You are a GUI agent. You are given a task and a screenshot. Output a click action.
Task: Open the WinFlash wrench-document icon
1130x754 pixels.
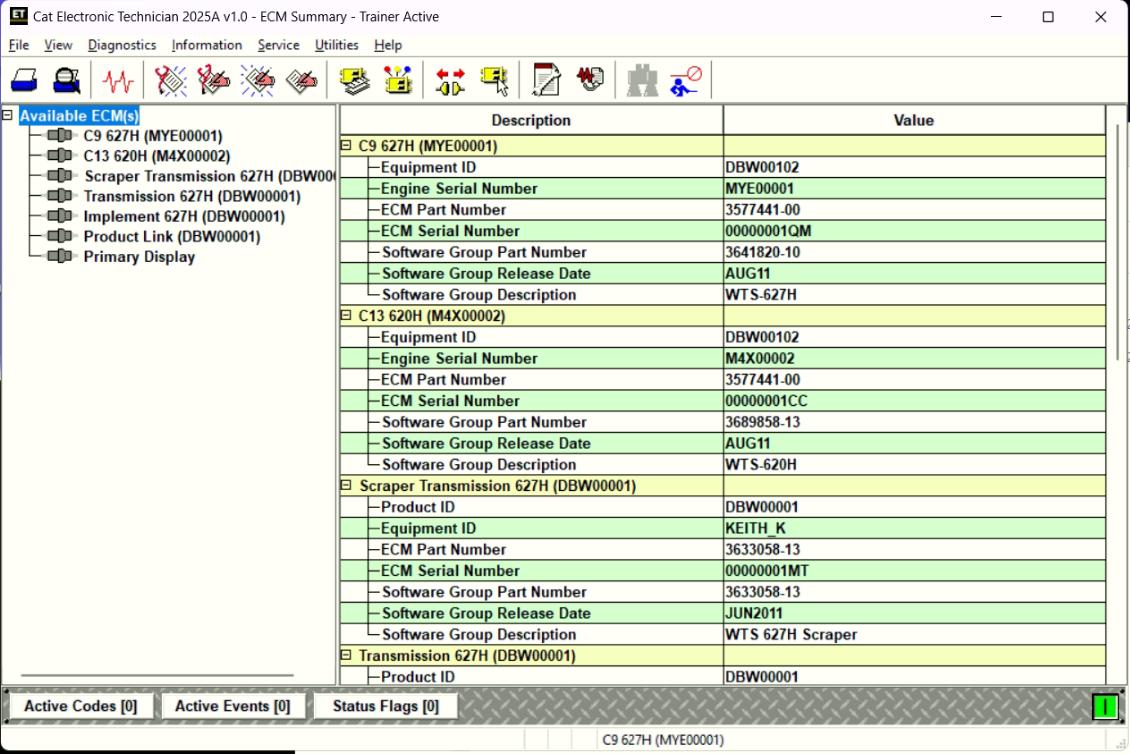tap(546, 80)
